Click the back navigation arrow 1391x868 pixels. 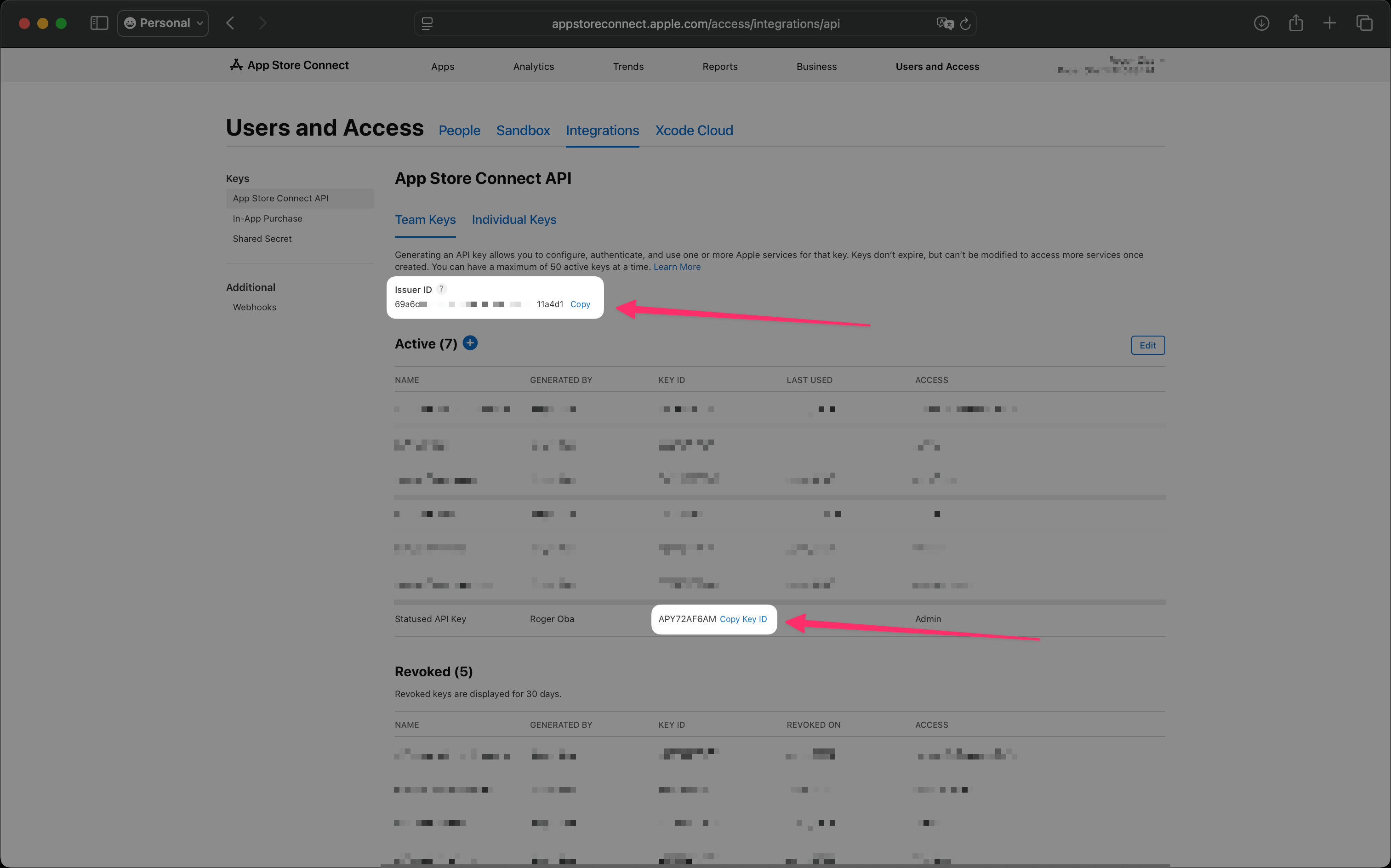230,23
